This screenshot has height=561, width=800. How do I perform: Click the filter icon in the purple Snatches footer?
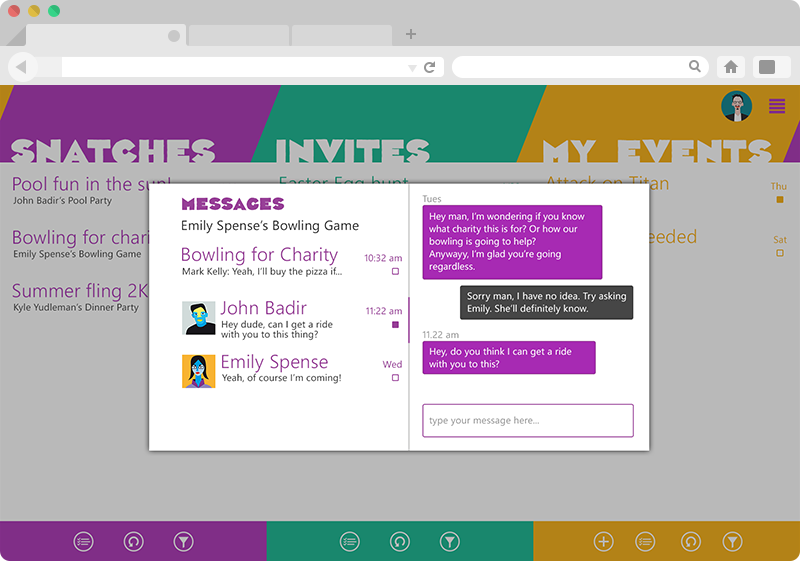point(183,542)
